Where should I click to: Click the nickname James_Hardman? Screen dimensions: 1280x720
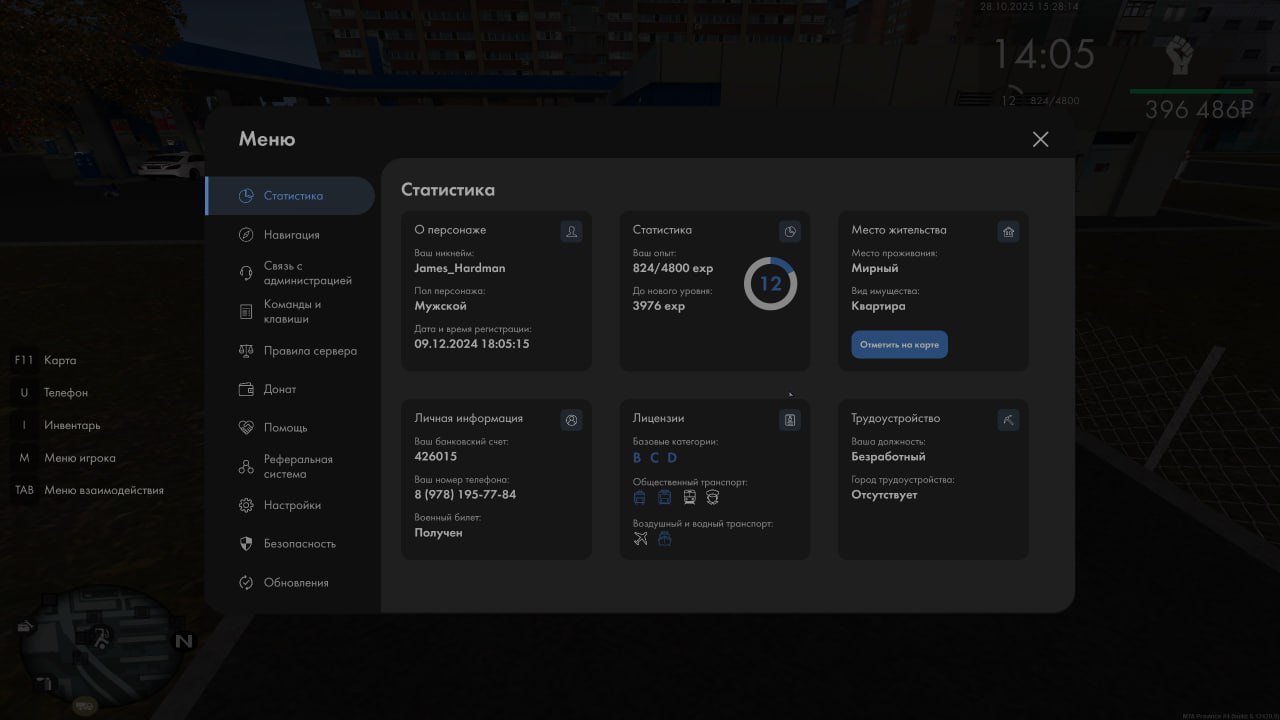[460, 268]
